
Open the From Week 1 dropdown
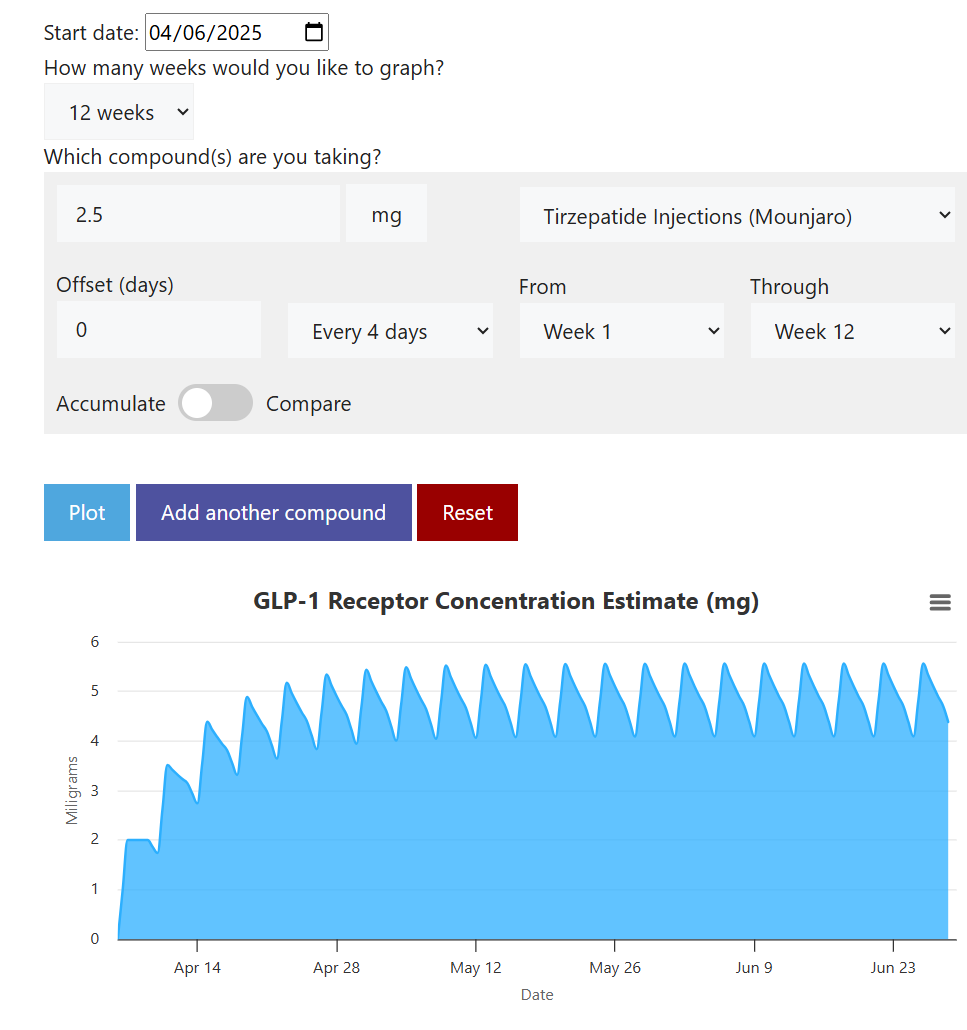pos(621,330)
